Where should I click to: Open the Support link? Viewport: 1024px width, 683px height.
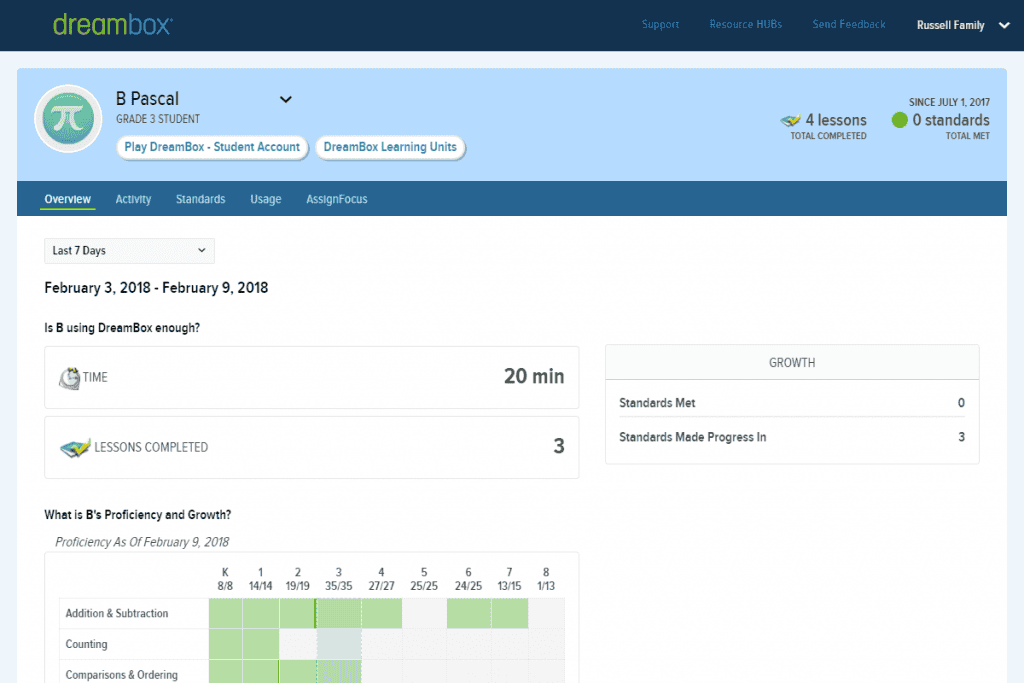point(660,24)
